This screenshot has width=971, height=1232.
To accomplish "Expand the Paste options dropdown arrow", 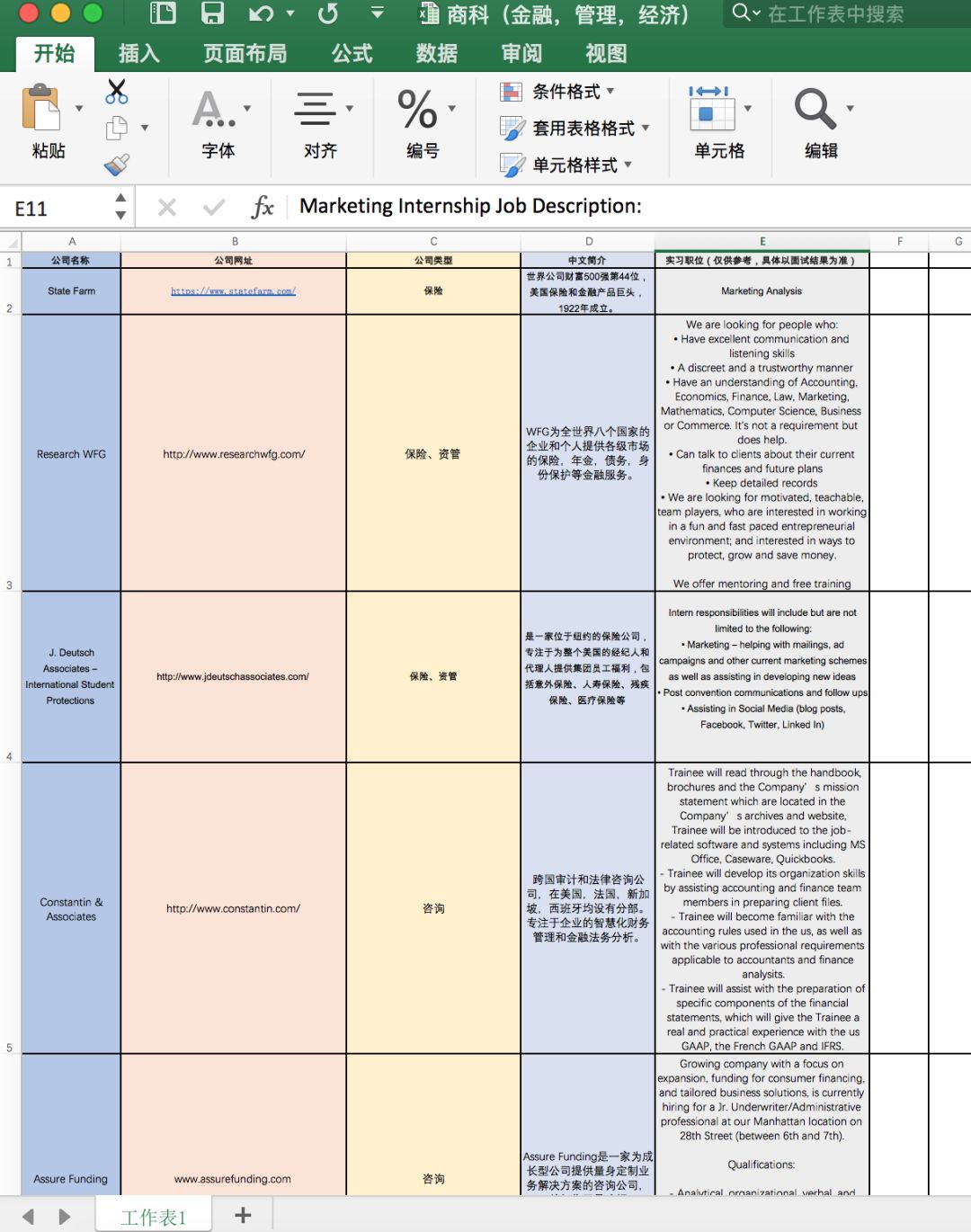I will coord(79,109).
